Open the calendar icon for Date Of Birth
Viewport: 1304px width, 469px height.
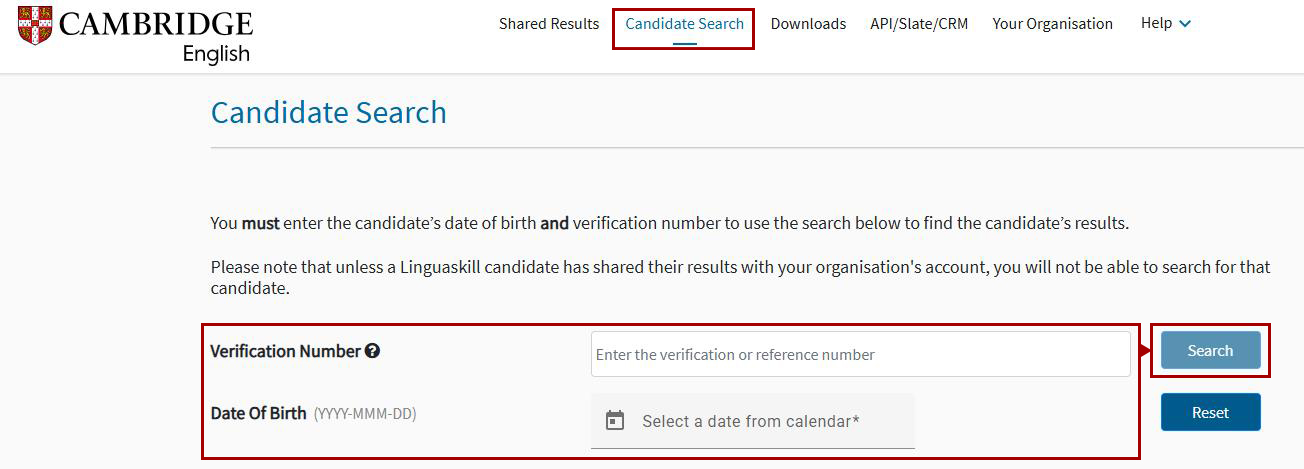(x=616, y=421)
